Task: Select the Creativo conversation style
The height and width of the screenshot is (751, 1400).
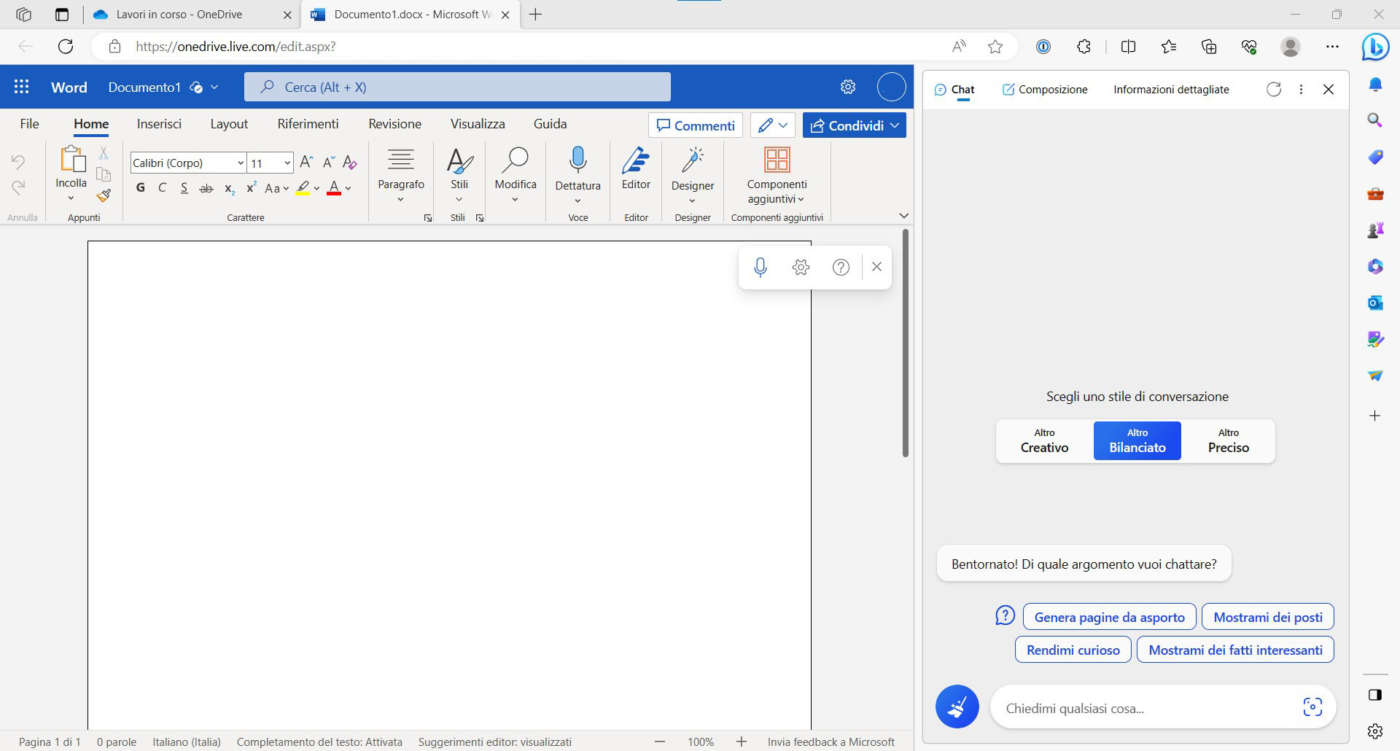Action: click(1044, 441)
